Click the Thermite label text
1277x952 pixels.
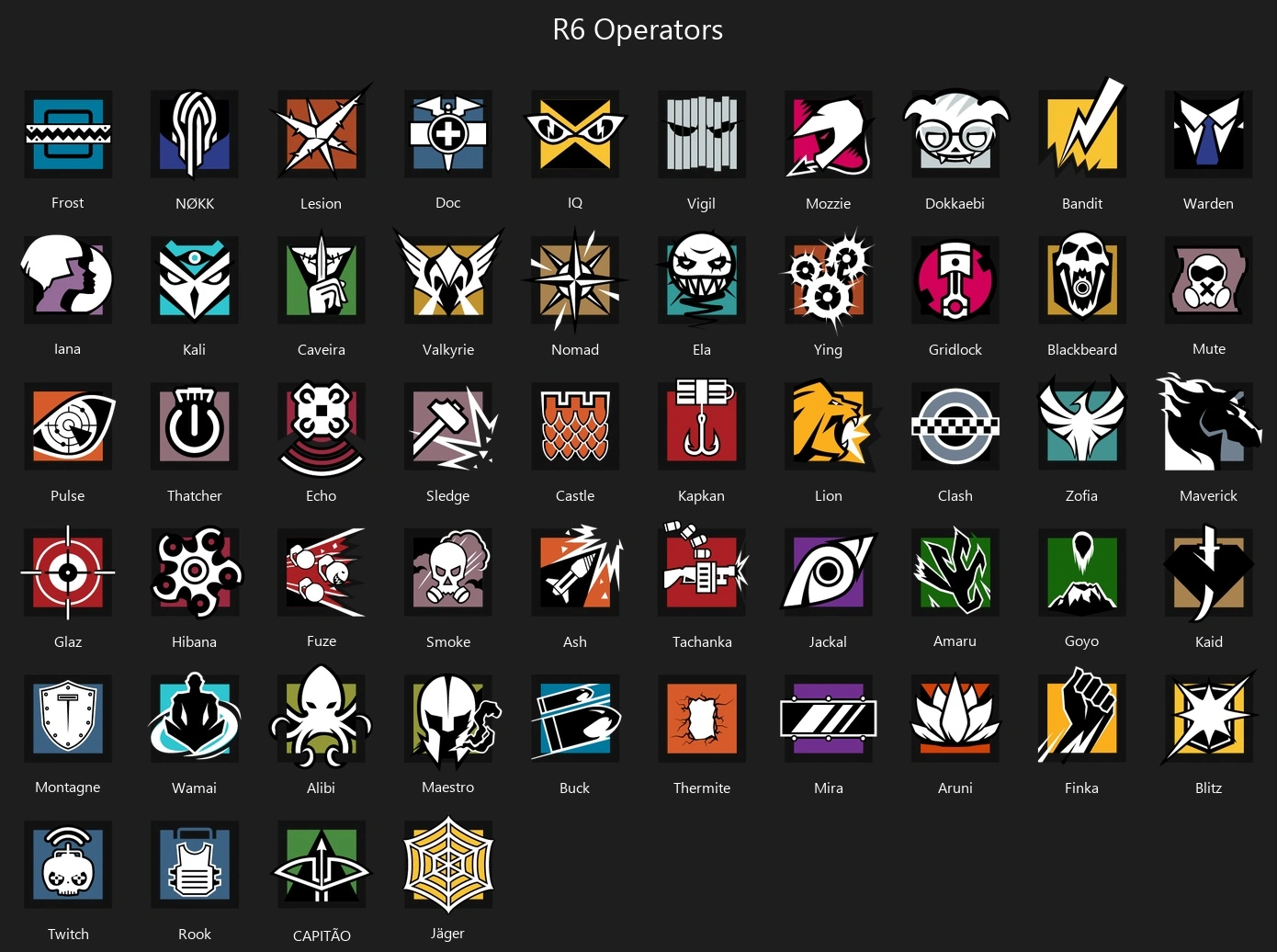[x=702, y=788]
